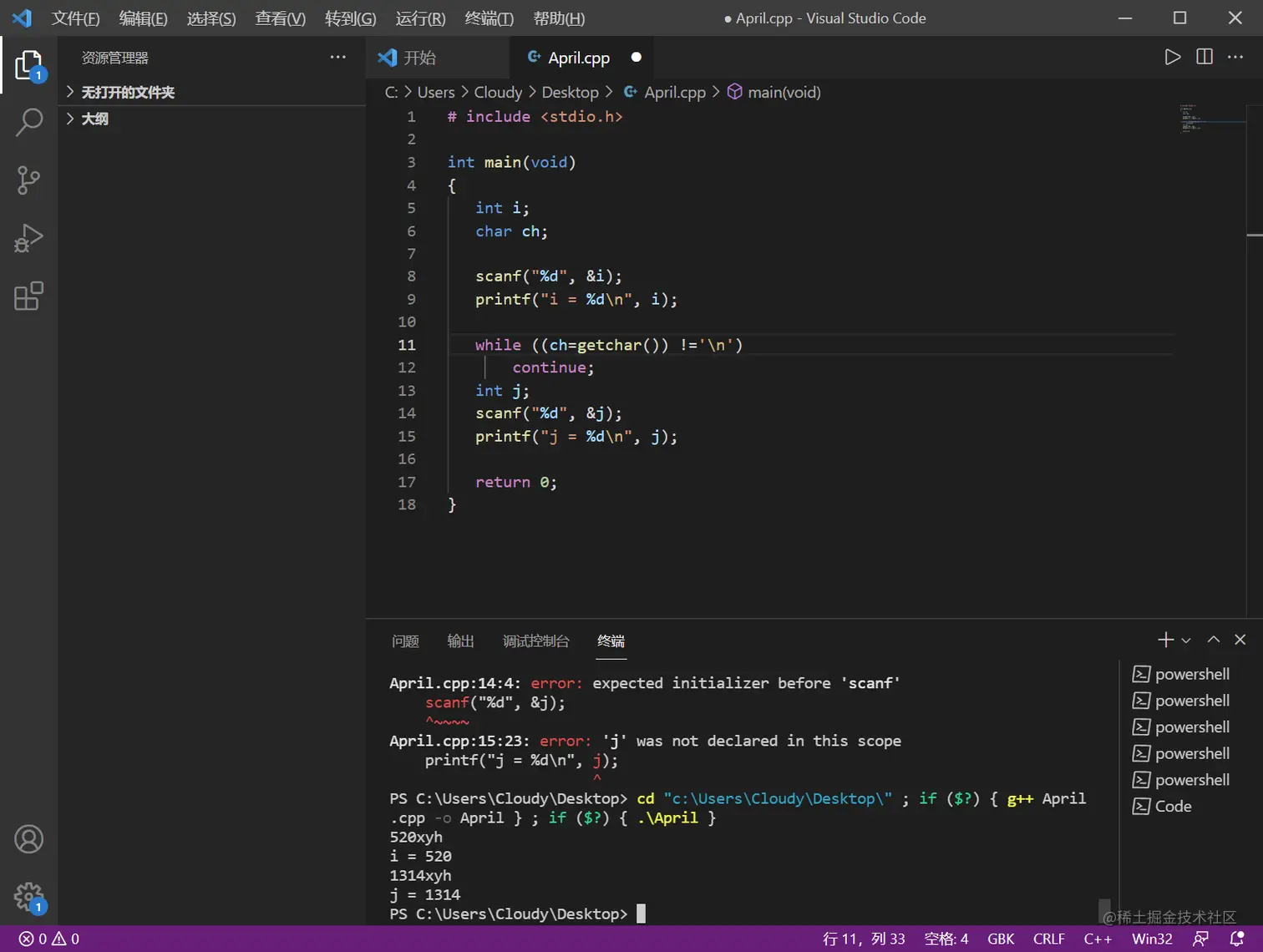Viewport: 1263px width, 952px height.
Task: Click the 资源管理器 sidebar title
Action: 115,58
